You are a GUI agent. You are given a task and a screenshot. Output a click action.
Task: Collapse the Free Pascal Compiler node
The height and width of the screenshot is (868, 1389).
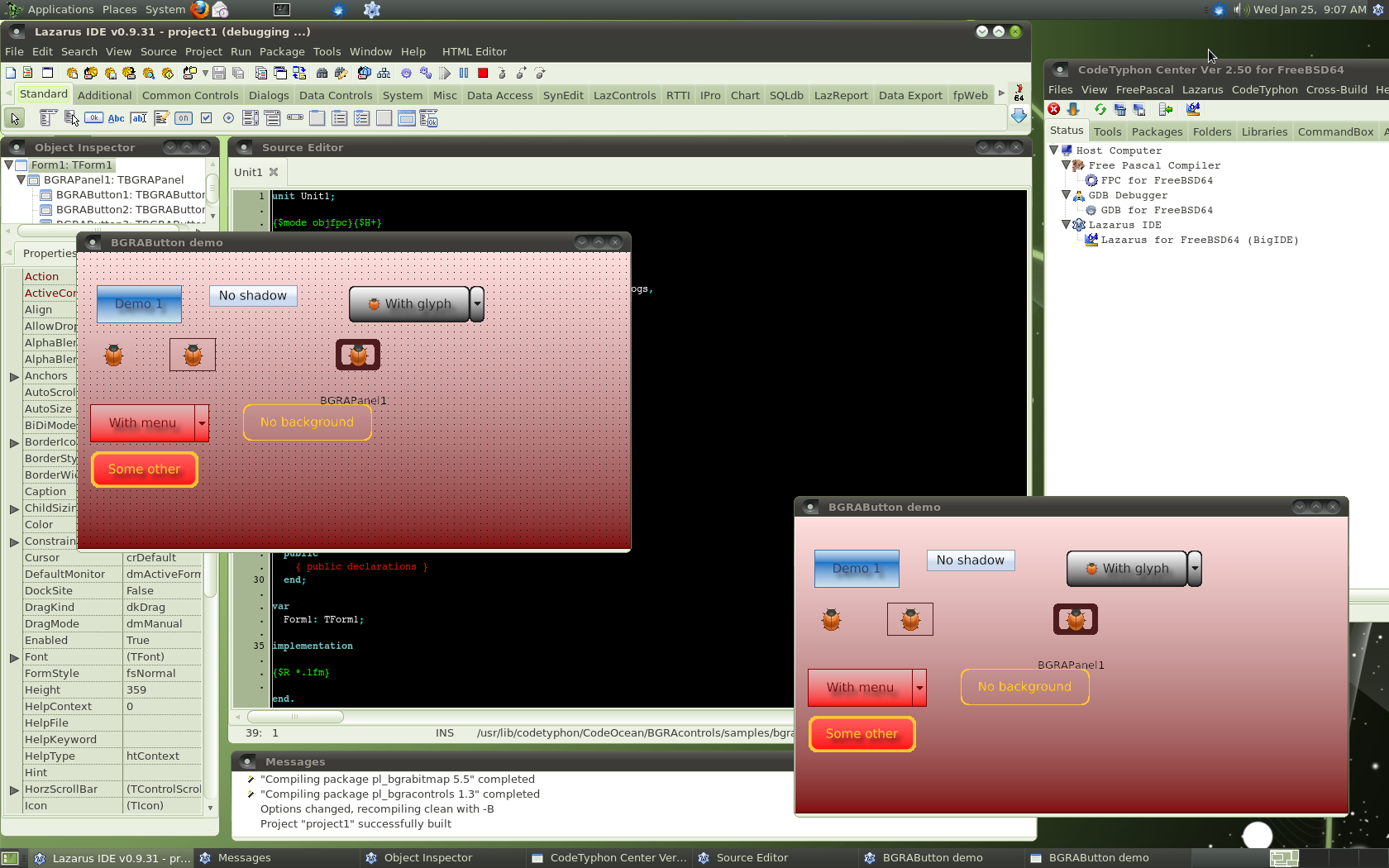point(1067,165)
